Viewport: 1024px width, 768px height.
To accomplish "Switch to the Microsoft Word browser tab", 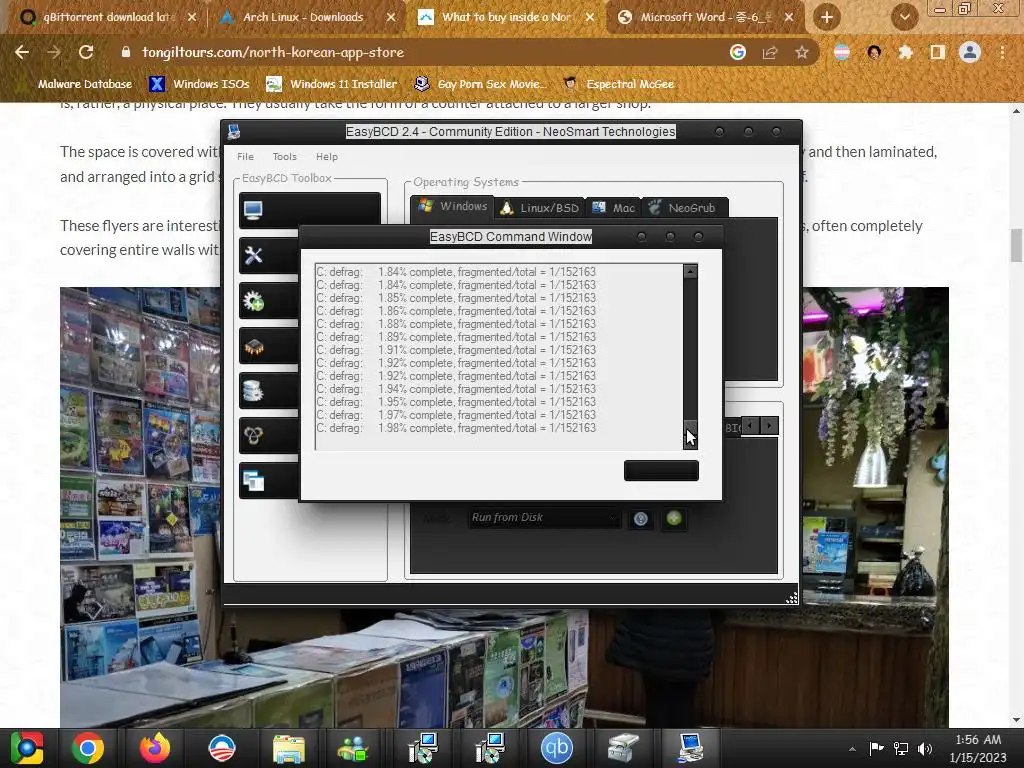I will point(705,18).
